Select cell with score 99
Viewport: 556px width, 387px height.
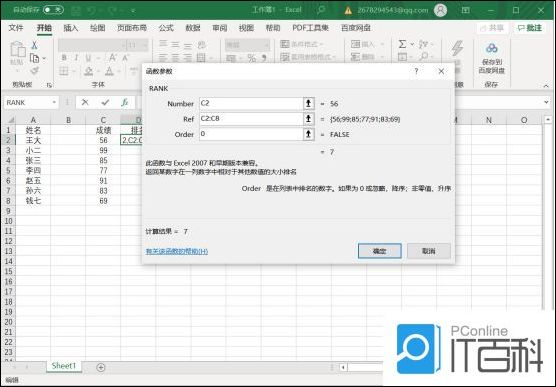103,150
